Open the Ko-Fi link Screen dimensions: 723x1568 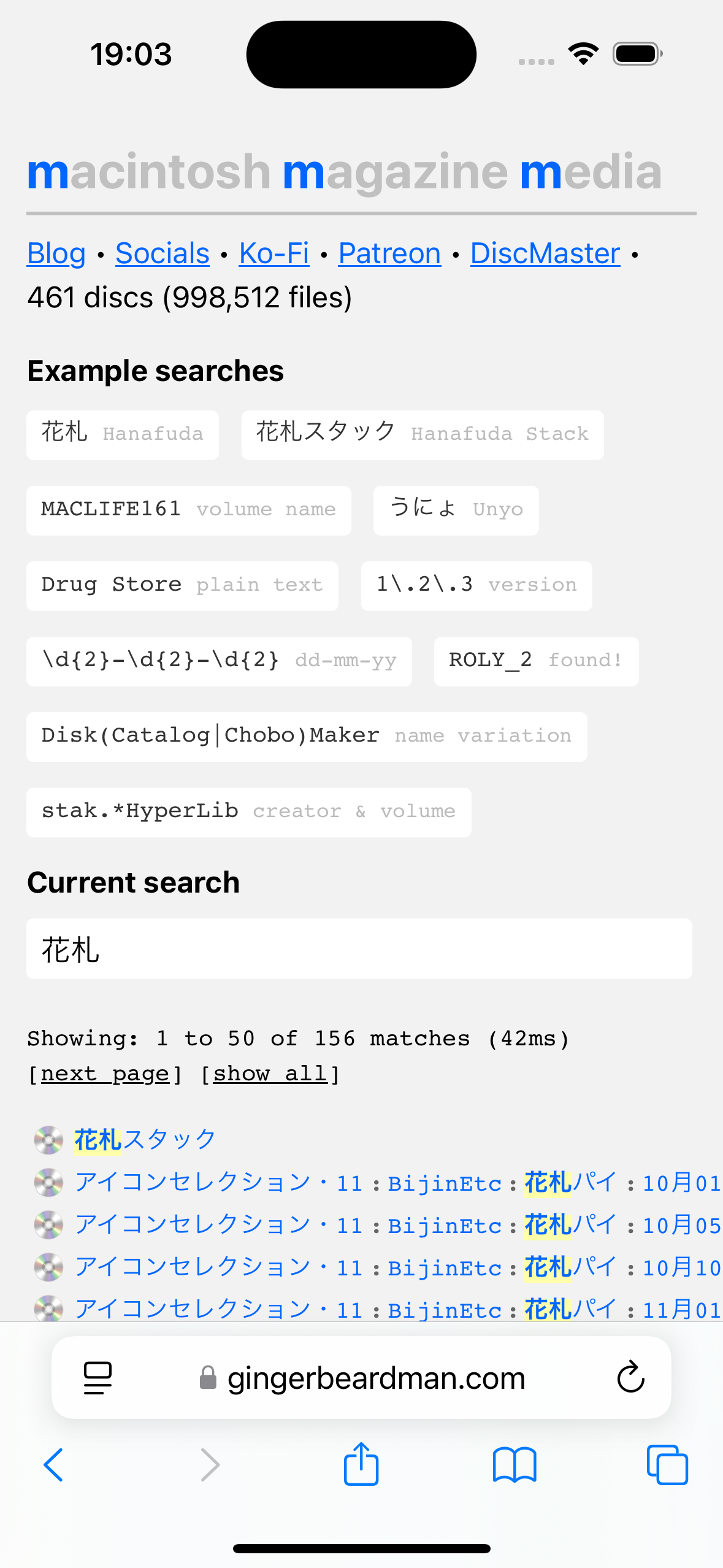(x=274, y=253)
